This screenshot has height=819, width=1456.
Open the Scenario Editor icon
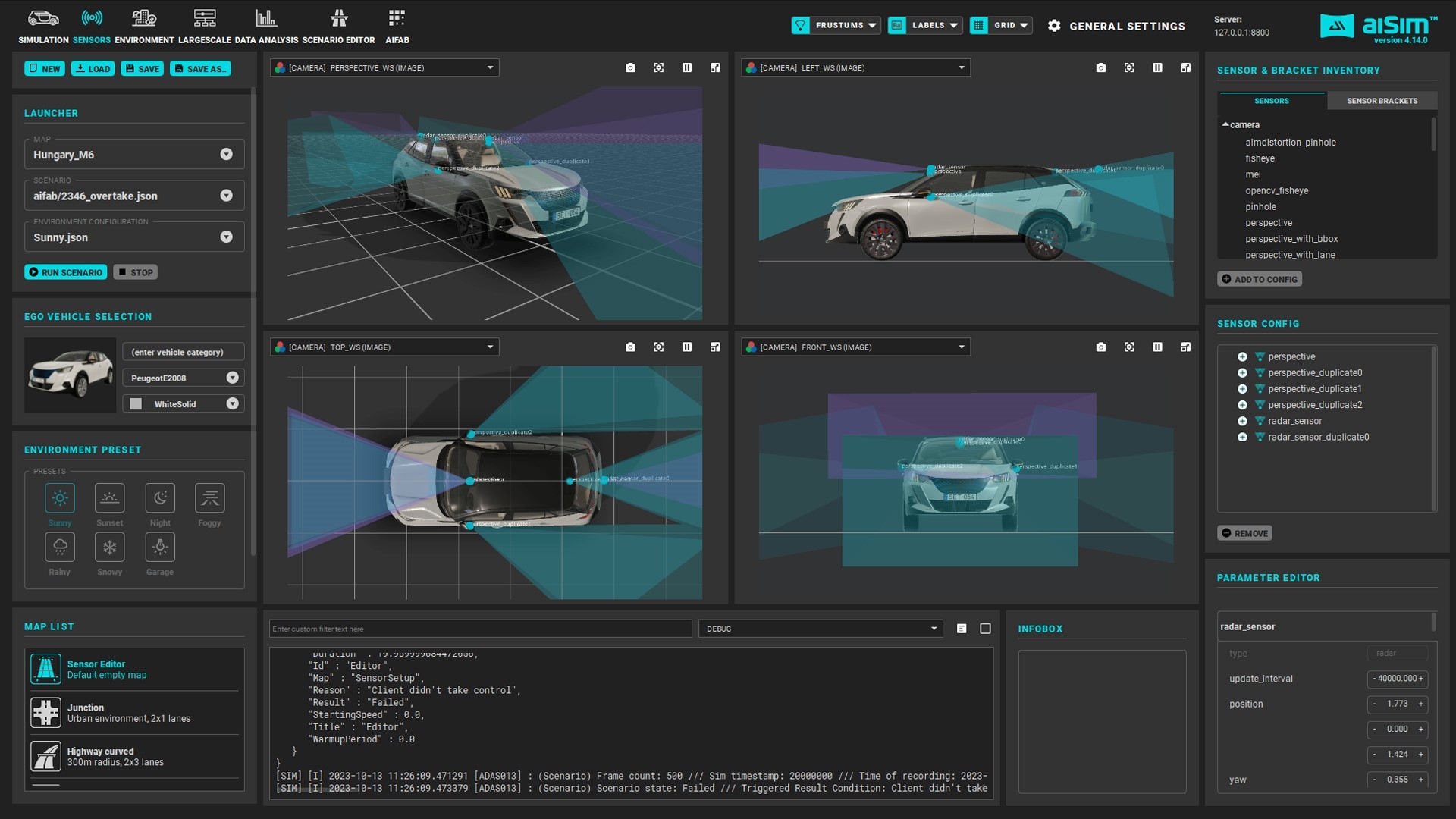pyautogui.click(x=338, y=18)
